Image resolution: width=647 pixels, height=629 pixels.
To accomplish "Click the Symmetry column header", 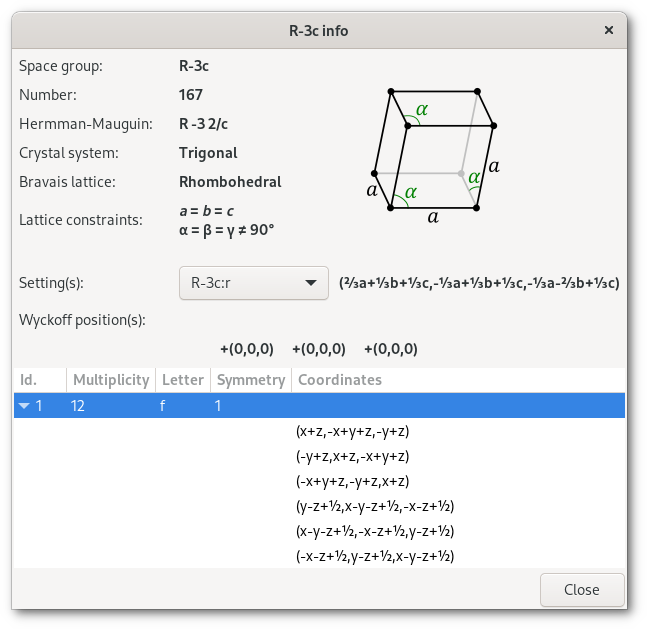I will click(x=250, y=380).
